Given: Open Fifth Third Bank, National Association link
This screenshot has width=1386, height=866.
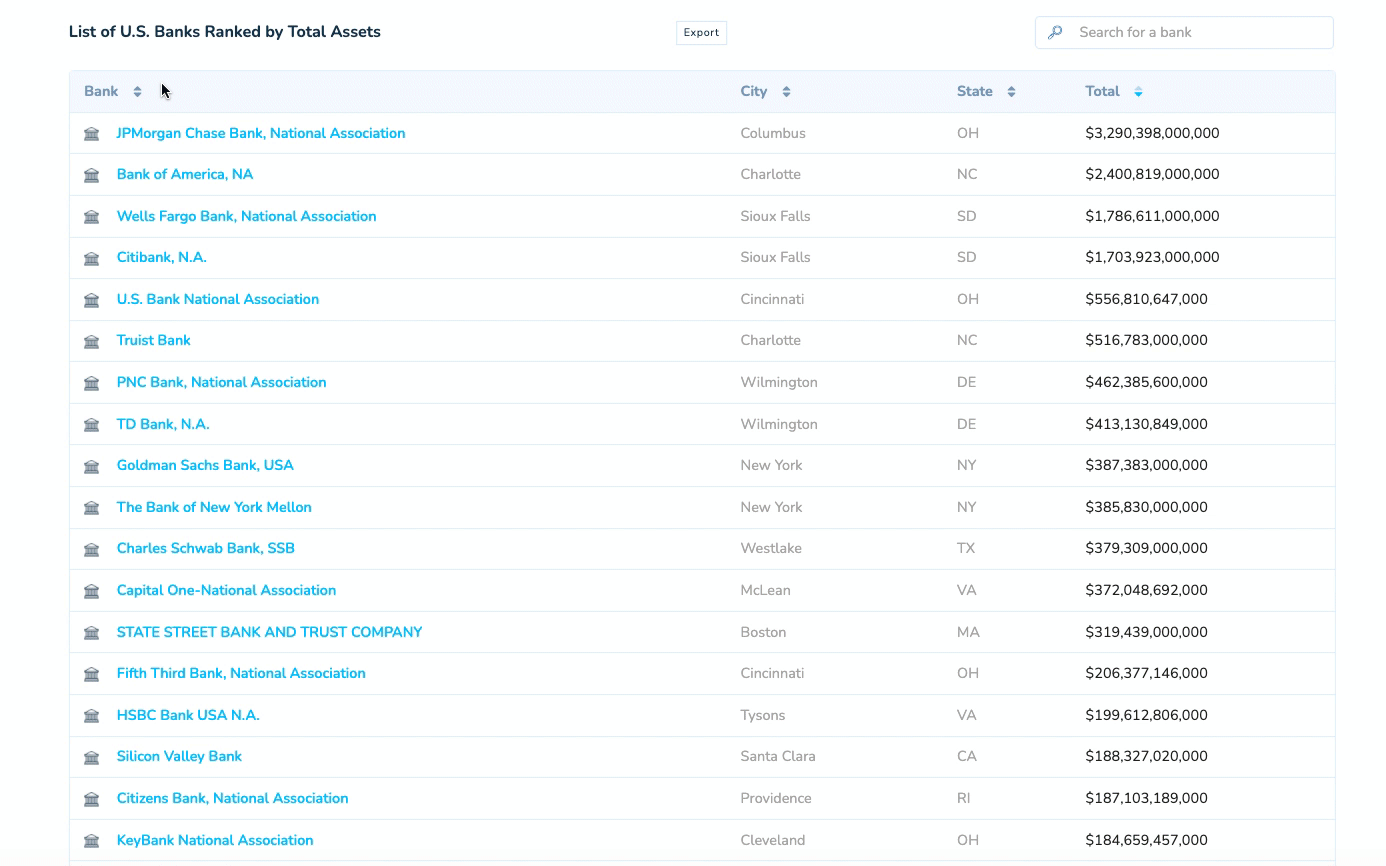Looking at the screenshot, I should pyautogui.click(x=241, y=673).
